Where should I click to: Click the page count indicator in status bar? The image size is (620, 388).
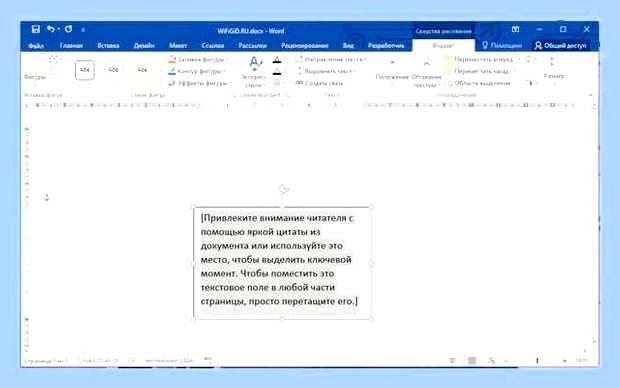click(x=46, y=361)
